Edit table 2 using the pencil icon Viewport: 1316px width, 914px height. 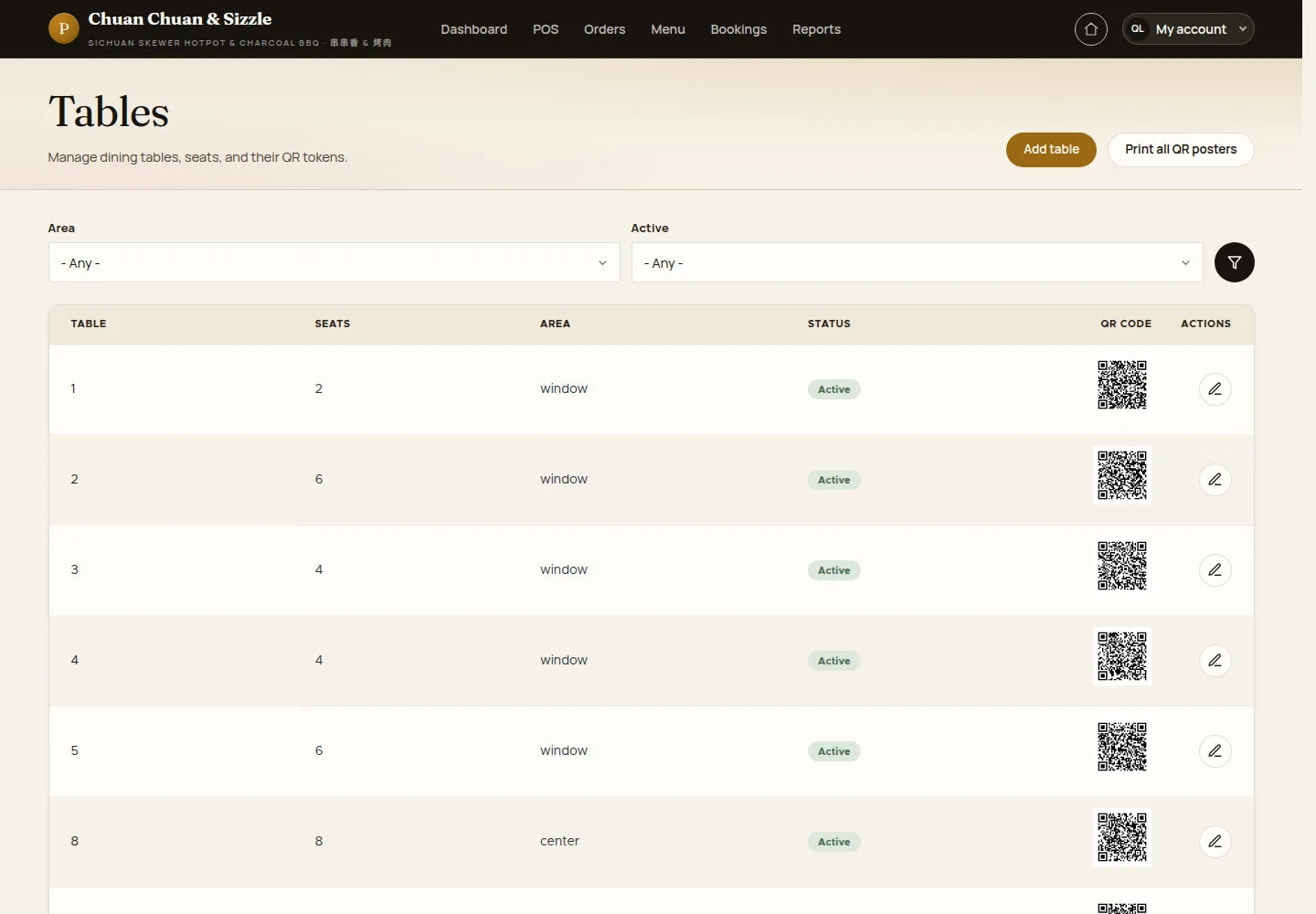click(x=1215, y=480)
